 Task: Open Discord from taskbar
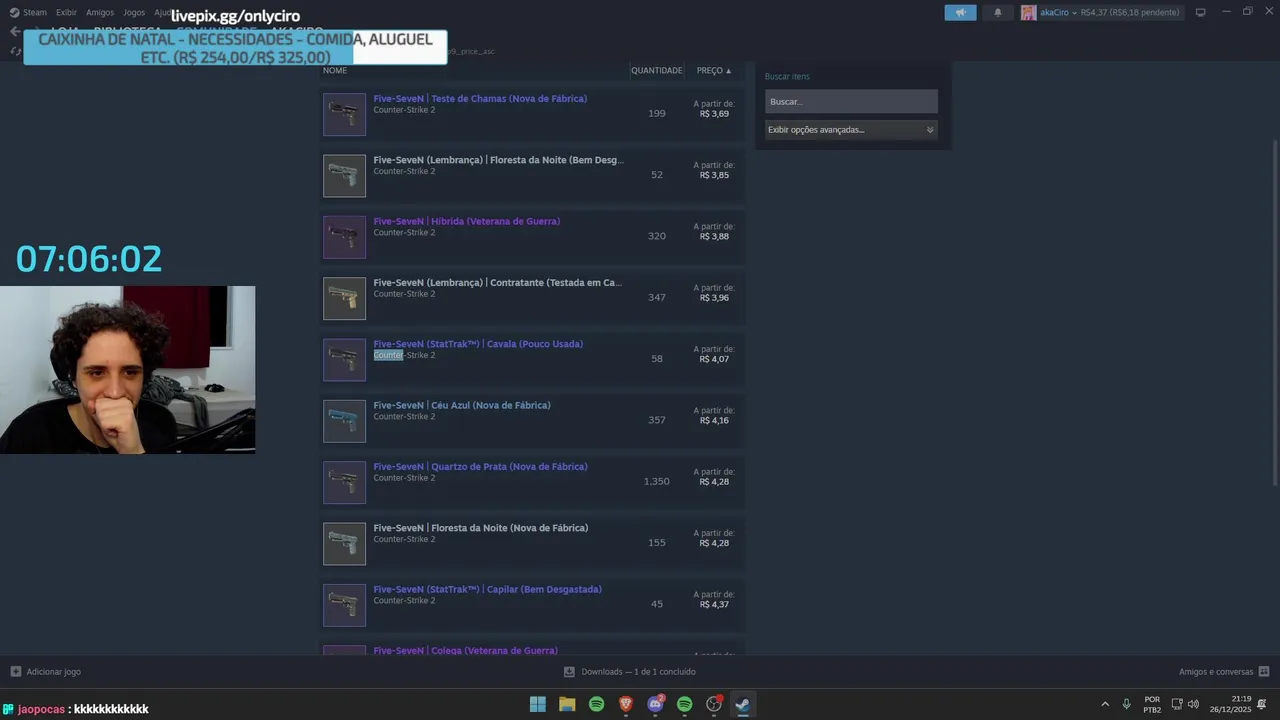point(656,704)
